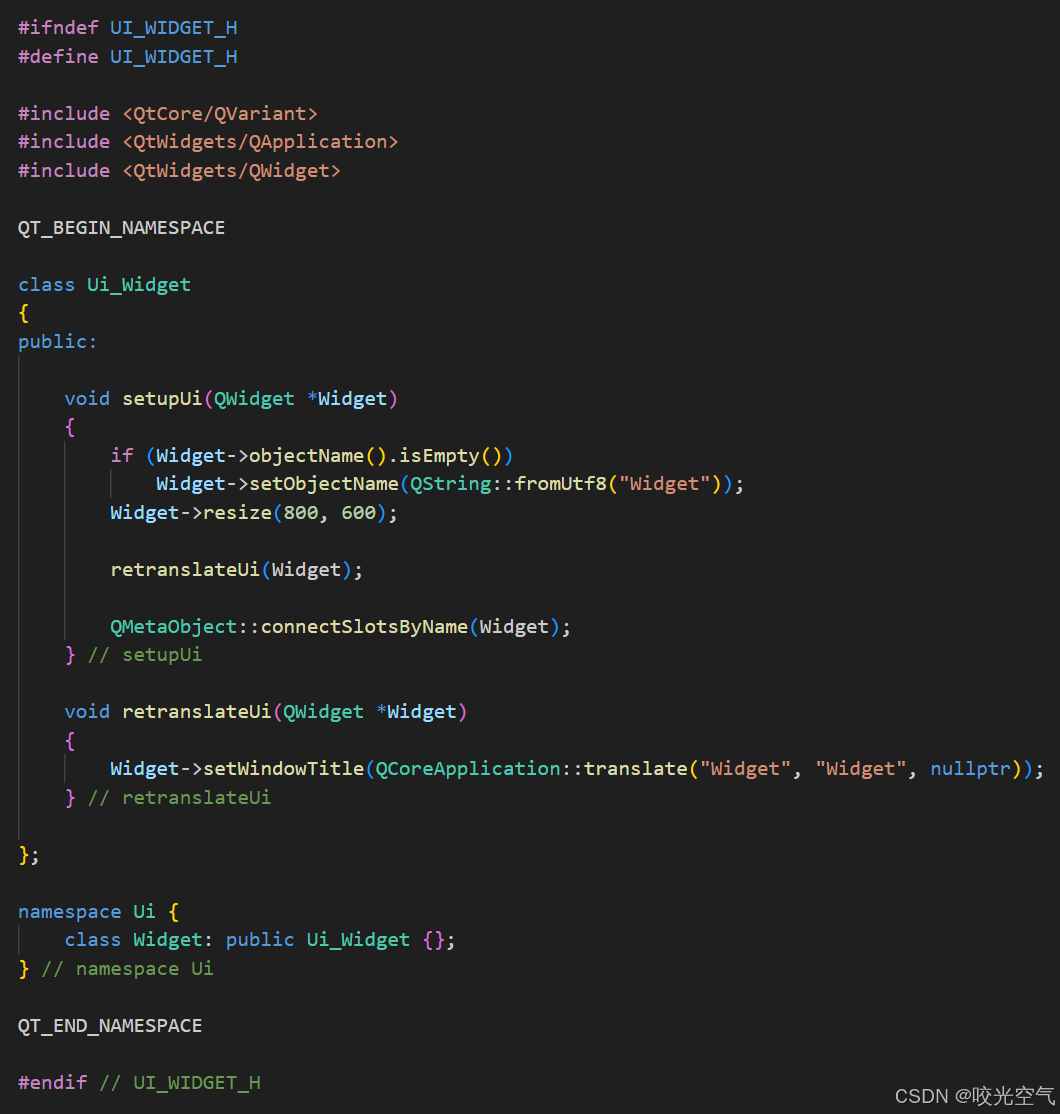This screenshot has width=1060, height=1114.
Task: Click 'retranslateUi(Widget);' call line
Action: (237, 570)
